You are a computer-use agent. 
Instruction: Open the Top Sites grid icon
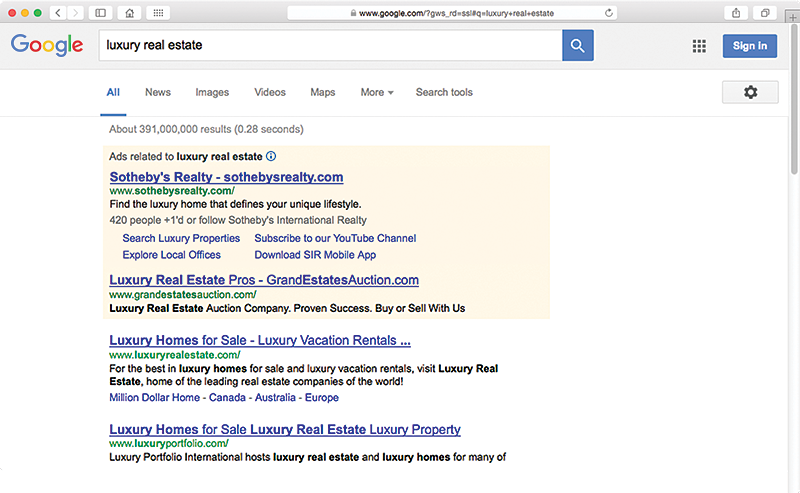tap(158, 13)
